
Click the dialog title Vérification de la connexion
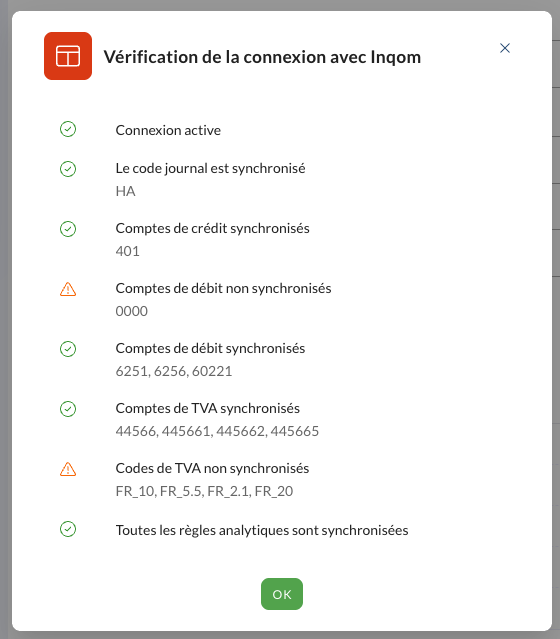click(x=262, y=57)
